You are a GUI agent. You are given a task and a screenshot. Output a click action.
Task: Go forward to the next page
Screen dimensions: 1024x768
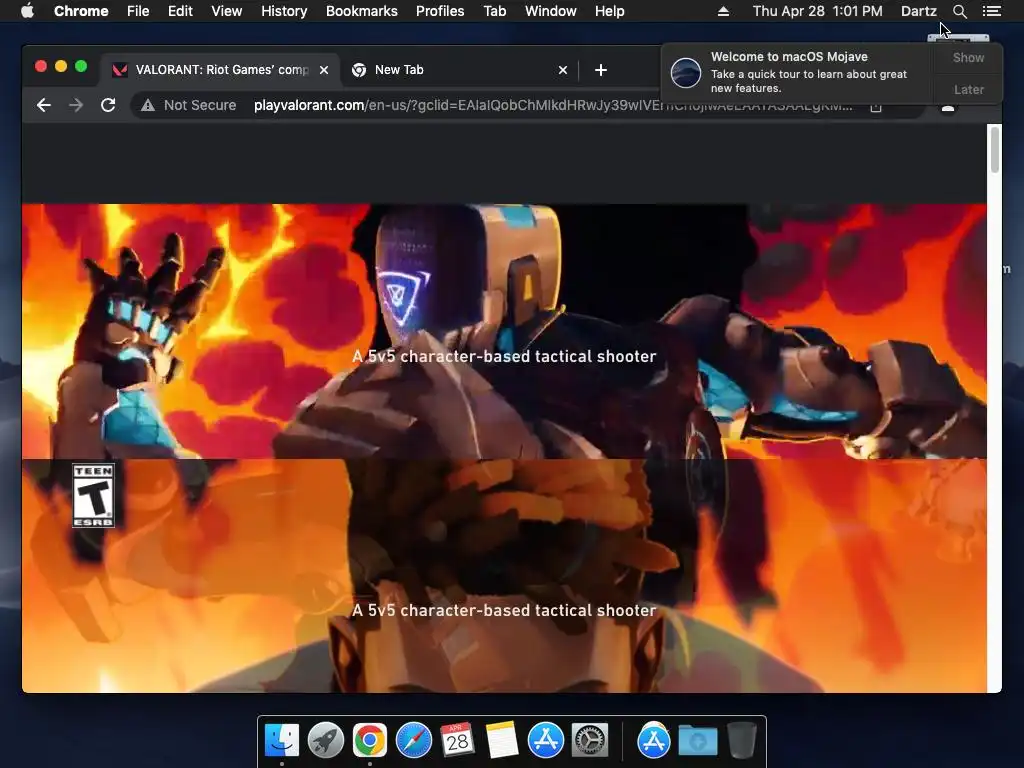click(76, 105)
